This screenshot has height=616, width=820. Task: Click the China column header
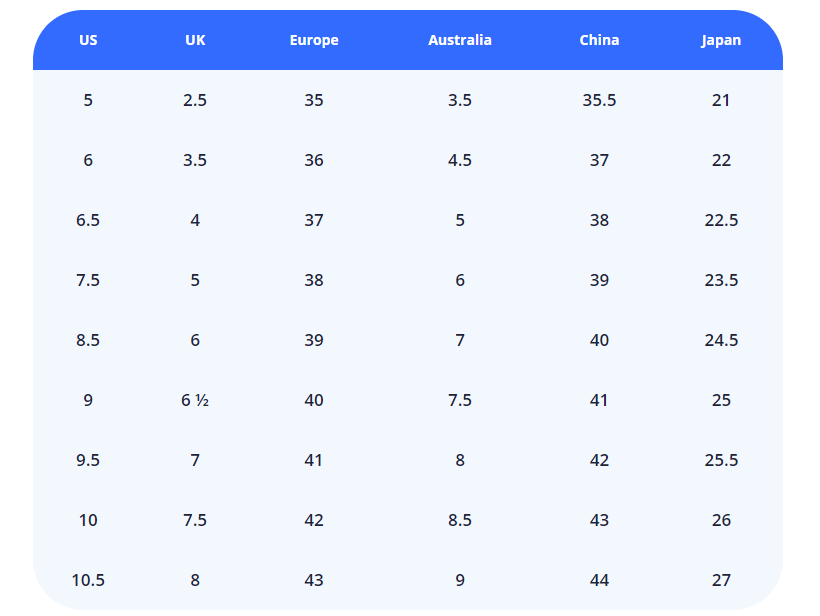click(599, 41)
